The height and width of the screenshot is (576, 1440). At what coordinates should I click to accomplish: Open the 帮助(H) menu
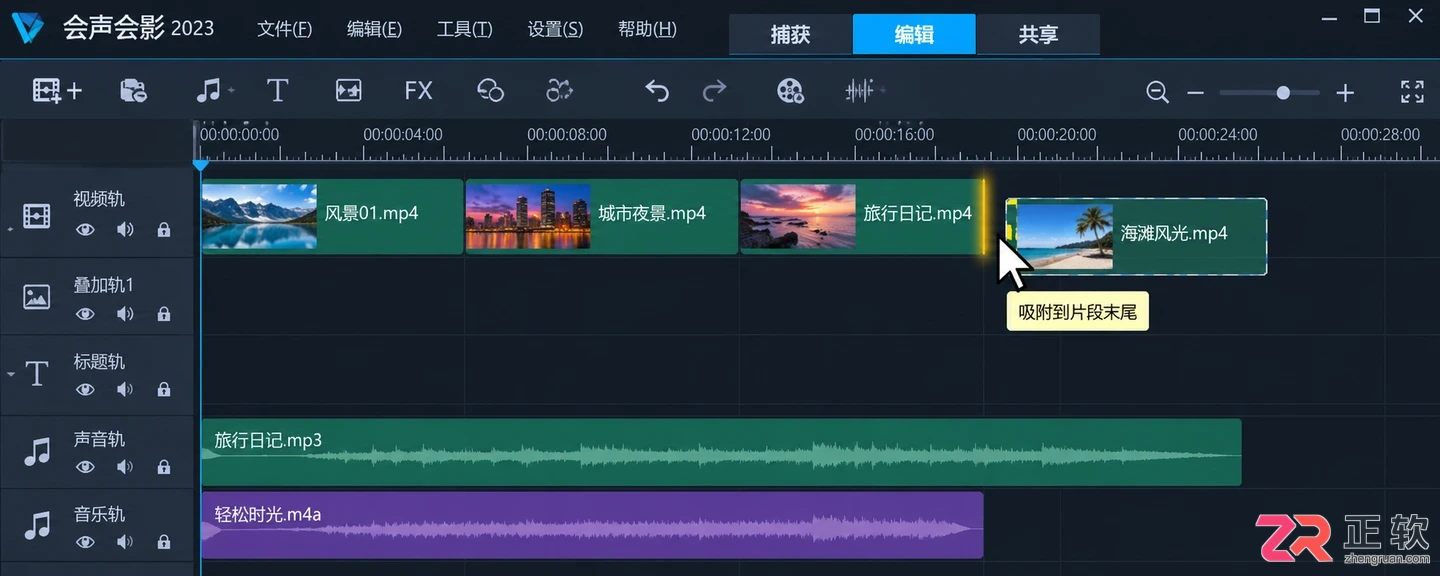[x=647, y=29]
